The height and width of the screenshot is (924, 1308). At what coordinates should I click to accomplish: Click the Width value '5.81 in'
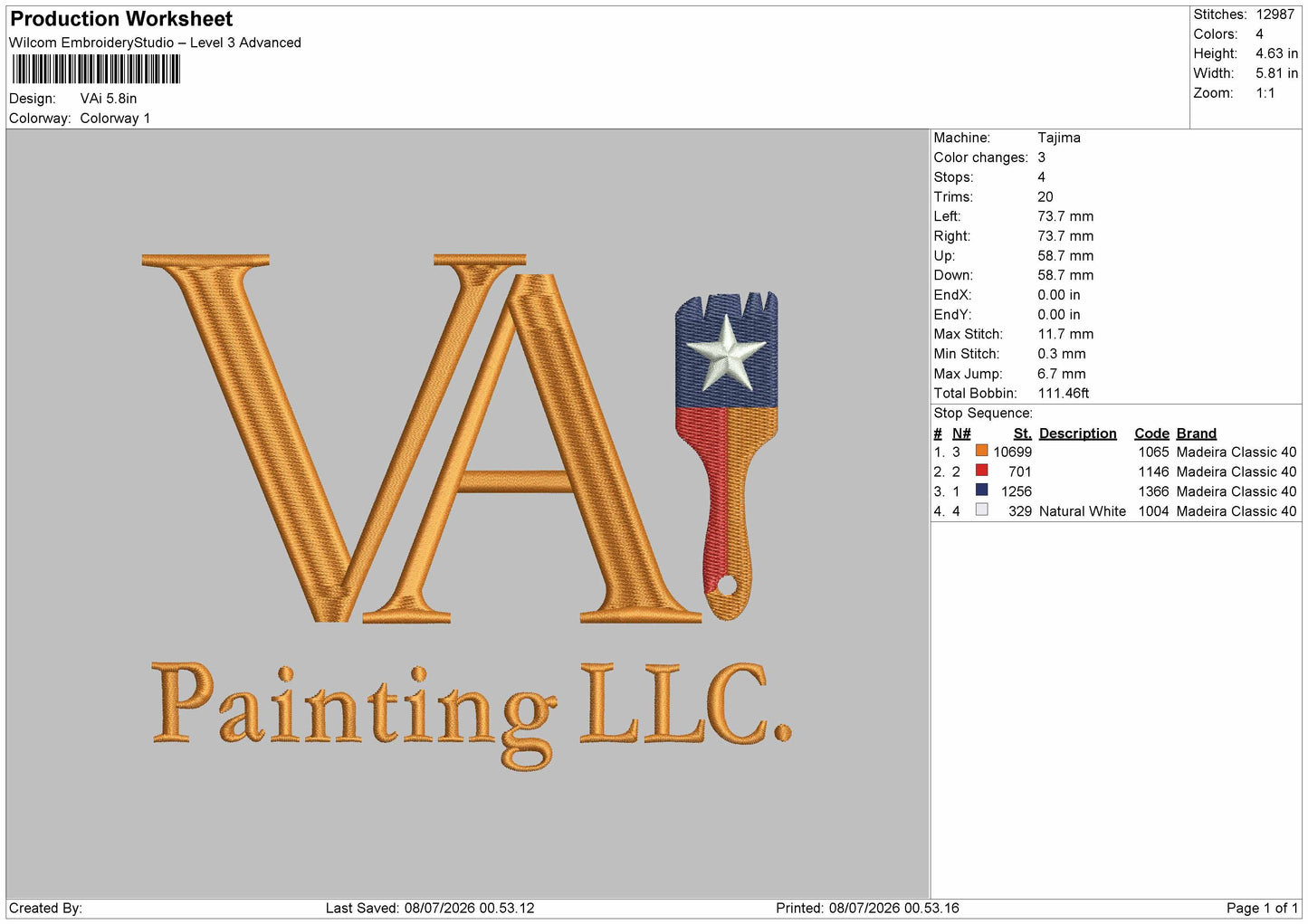(1276, 73)
